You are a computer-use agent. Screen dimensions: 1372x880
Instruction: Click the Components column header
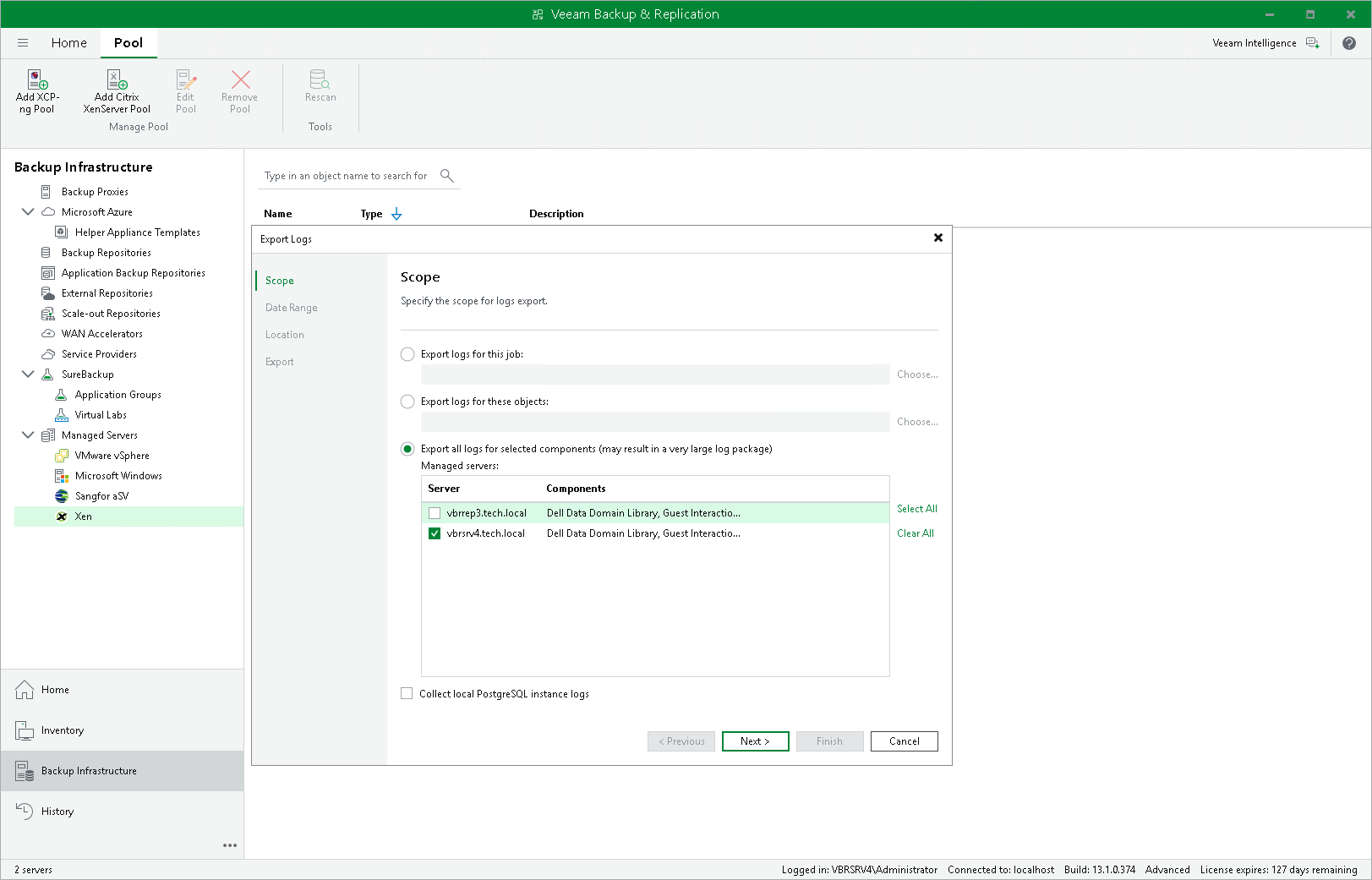pyautogui.click(x=576, y=489)
